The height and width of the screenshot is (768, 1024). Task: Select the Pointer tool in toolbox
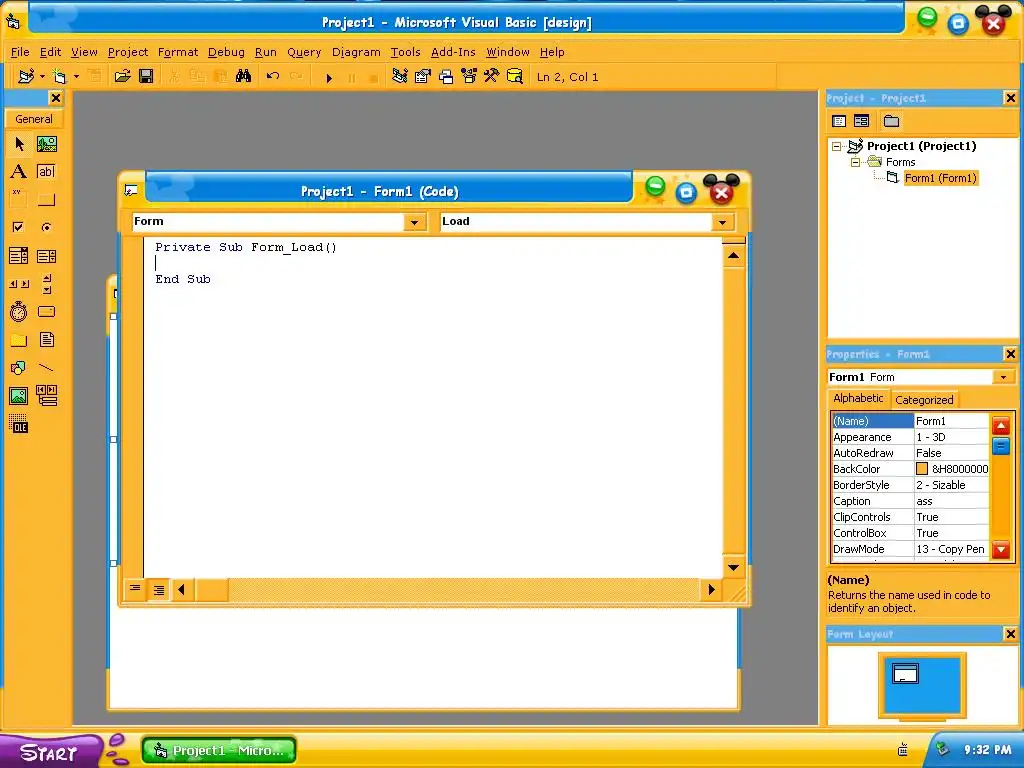click(19, 144)
